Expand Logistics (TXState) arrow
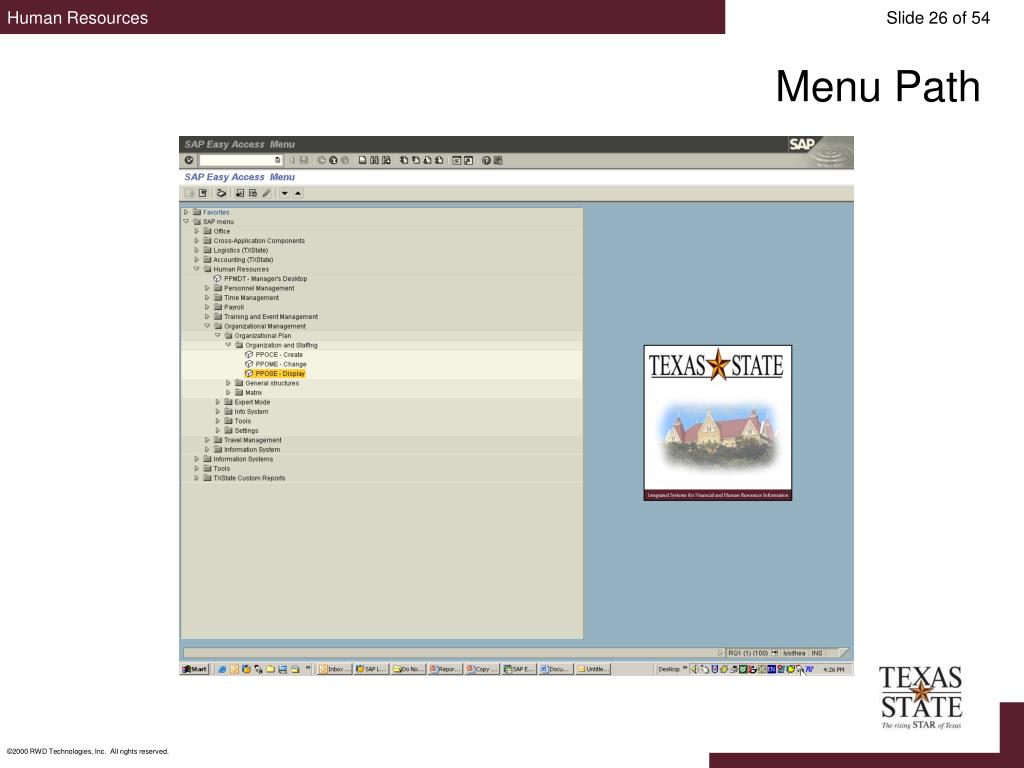The width and height of the screenshot is (1024, 768). point(197,250)
